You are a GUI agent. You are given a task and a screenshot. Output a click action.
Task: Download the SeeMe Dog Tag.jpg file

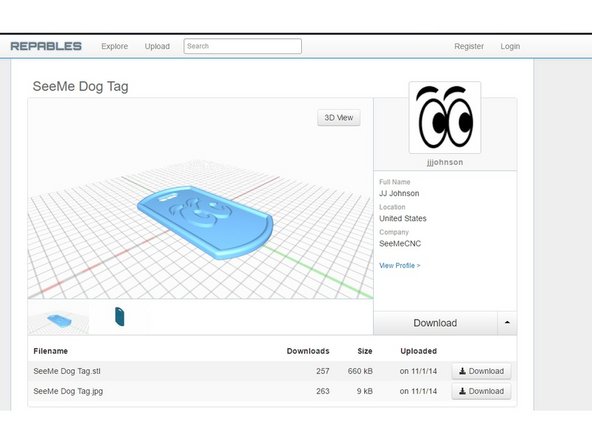click(481, 391)
